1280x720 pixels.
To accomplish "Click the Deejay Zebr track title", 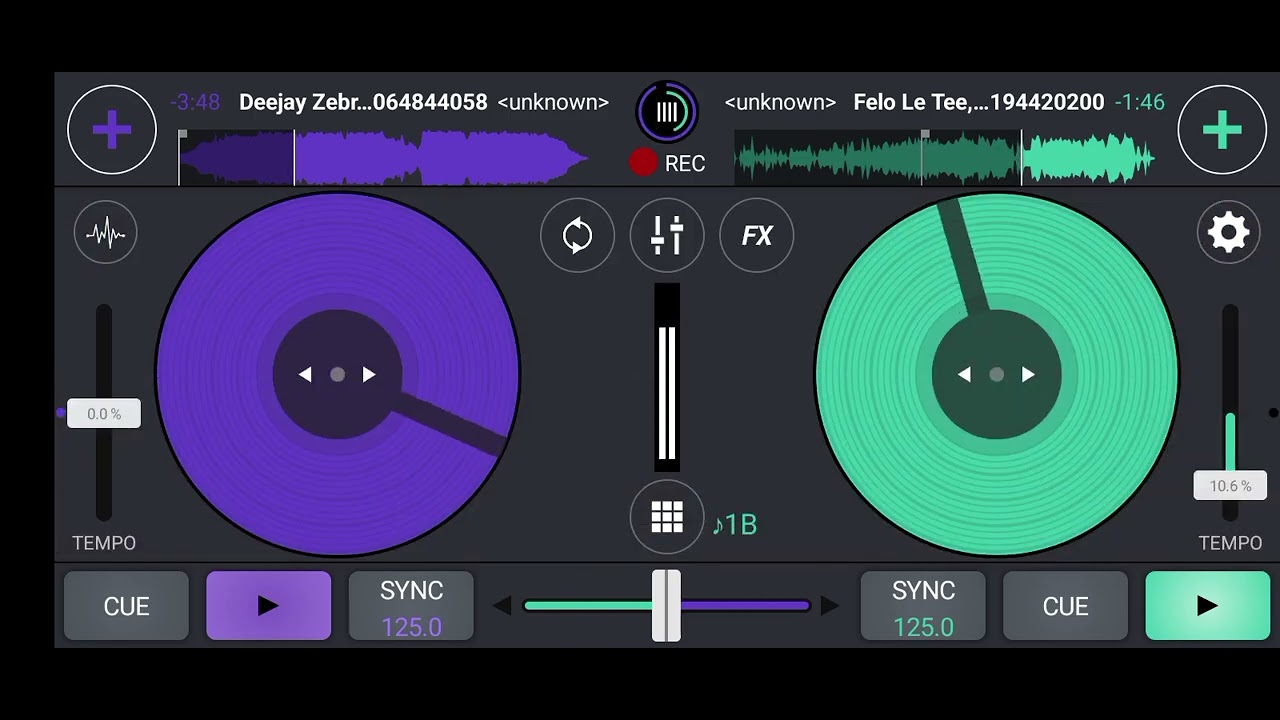I will (363, 102).
